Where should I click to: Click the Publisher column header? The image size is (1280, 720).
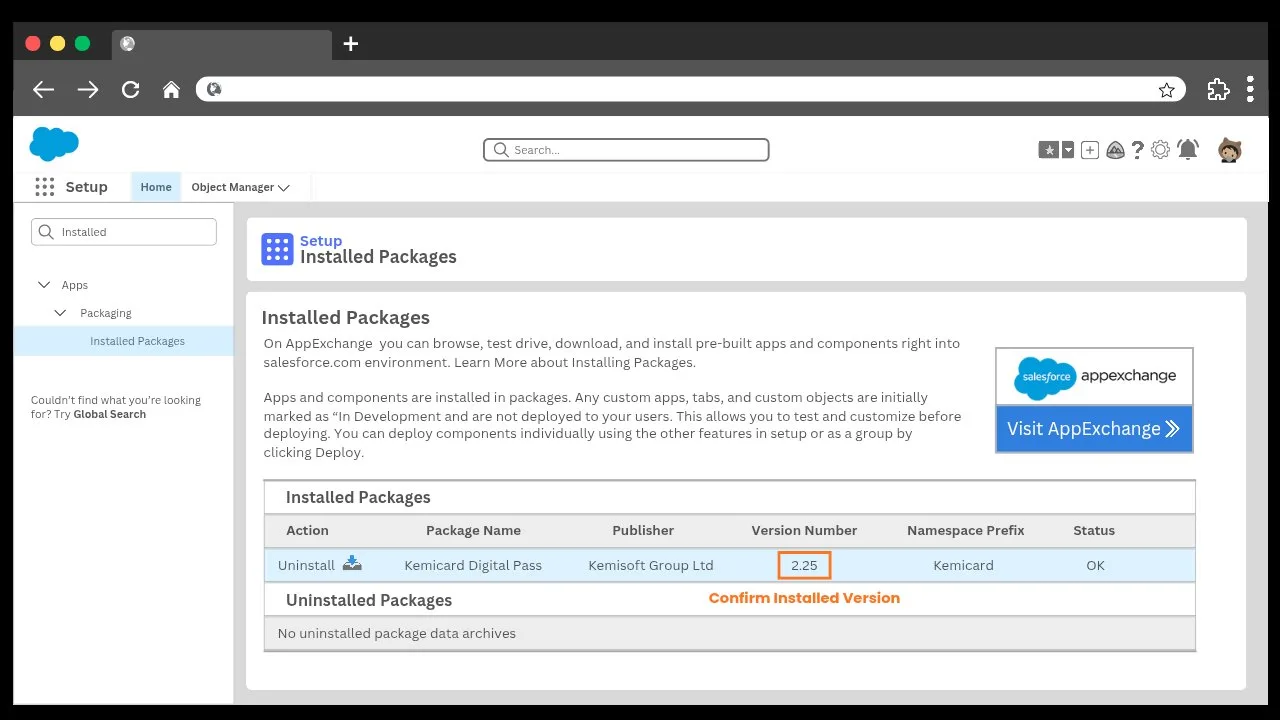click(643, 531)
